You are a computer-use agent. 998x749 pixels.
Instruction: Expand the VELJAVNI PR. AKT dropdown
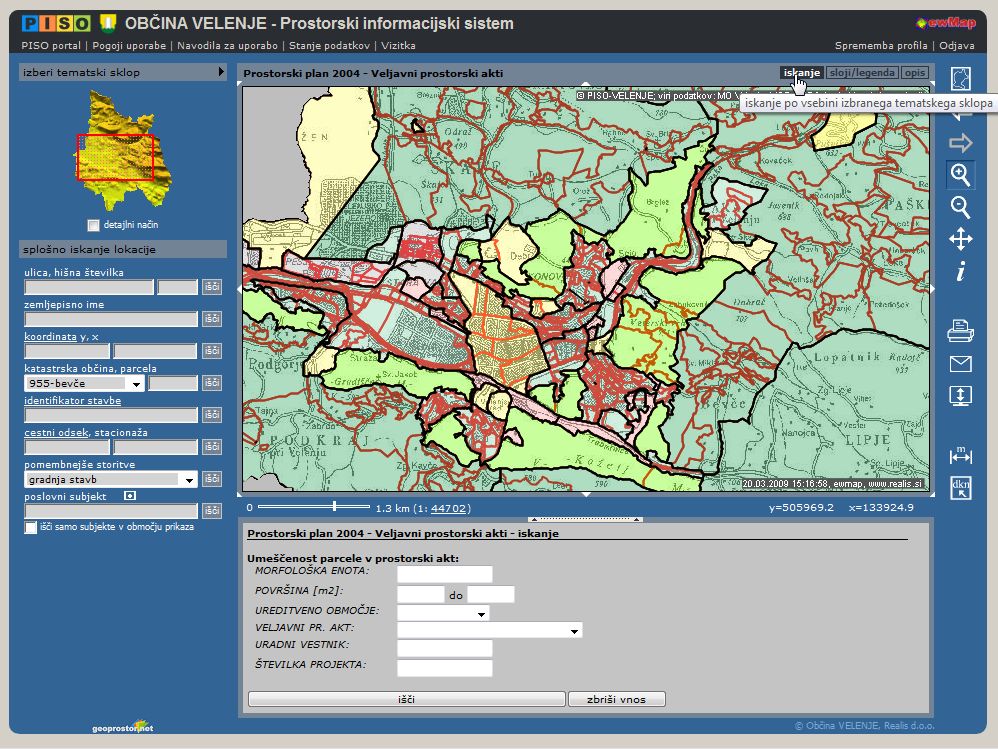(x=574, y=631)
